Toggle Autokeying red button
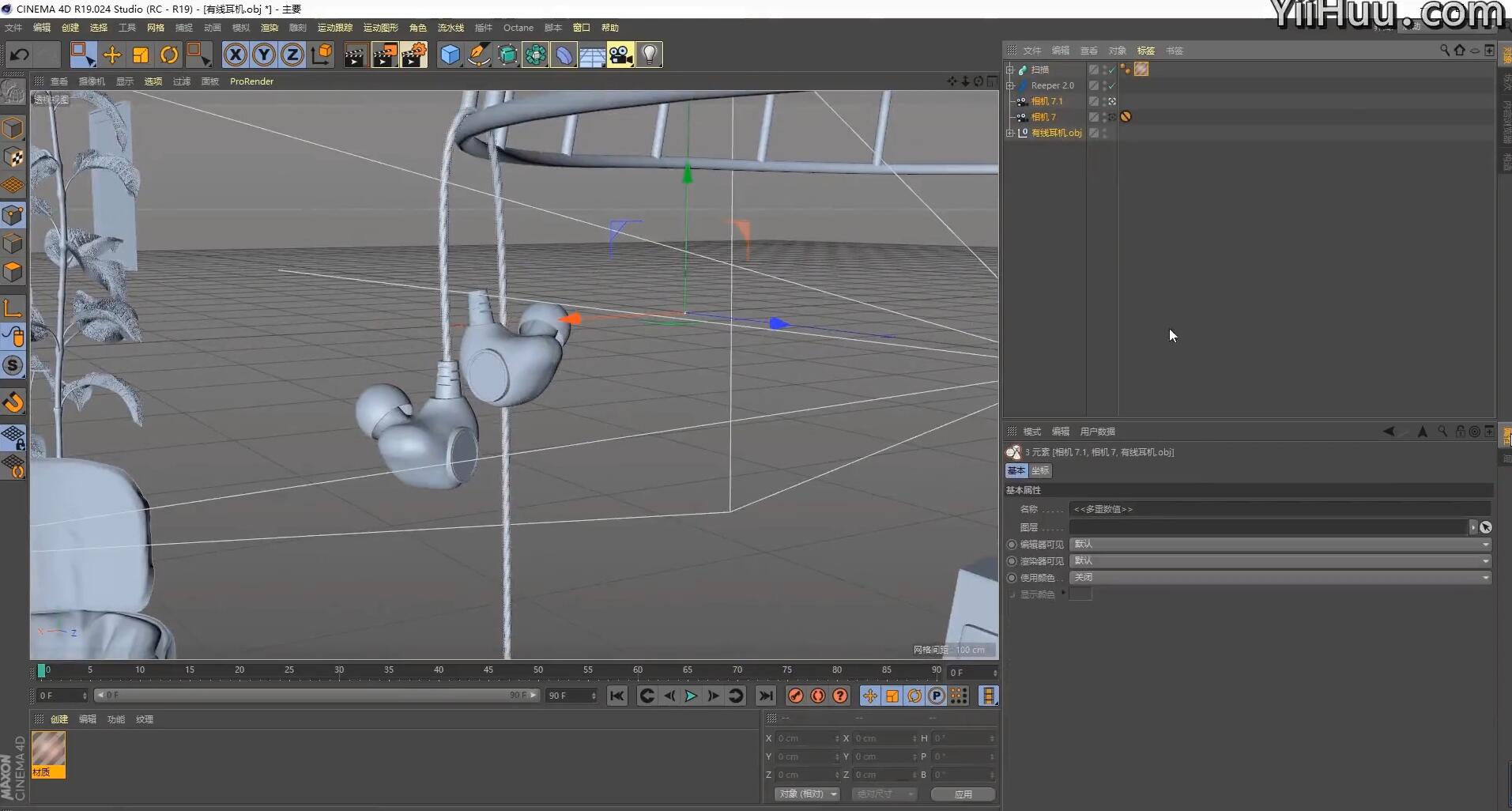 818,696
